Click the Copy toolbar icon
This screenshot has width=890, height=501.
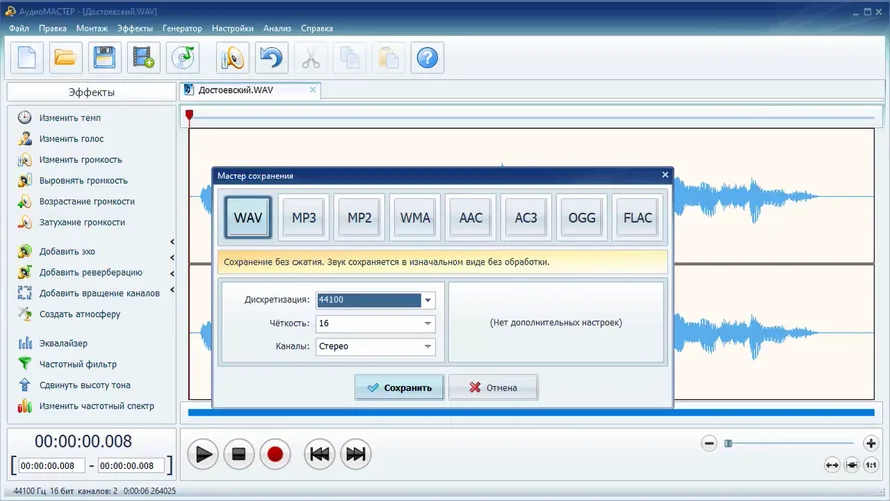(x=349, y=57)
